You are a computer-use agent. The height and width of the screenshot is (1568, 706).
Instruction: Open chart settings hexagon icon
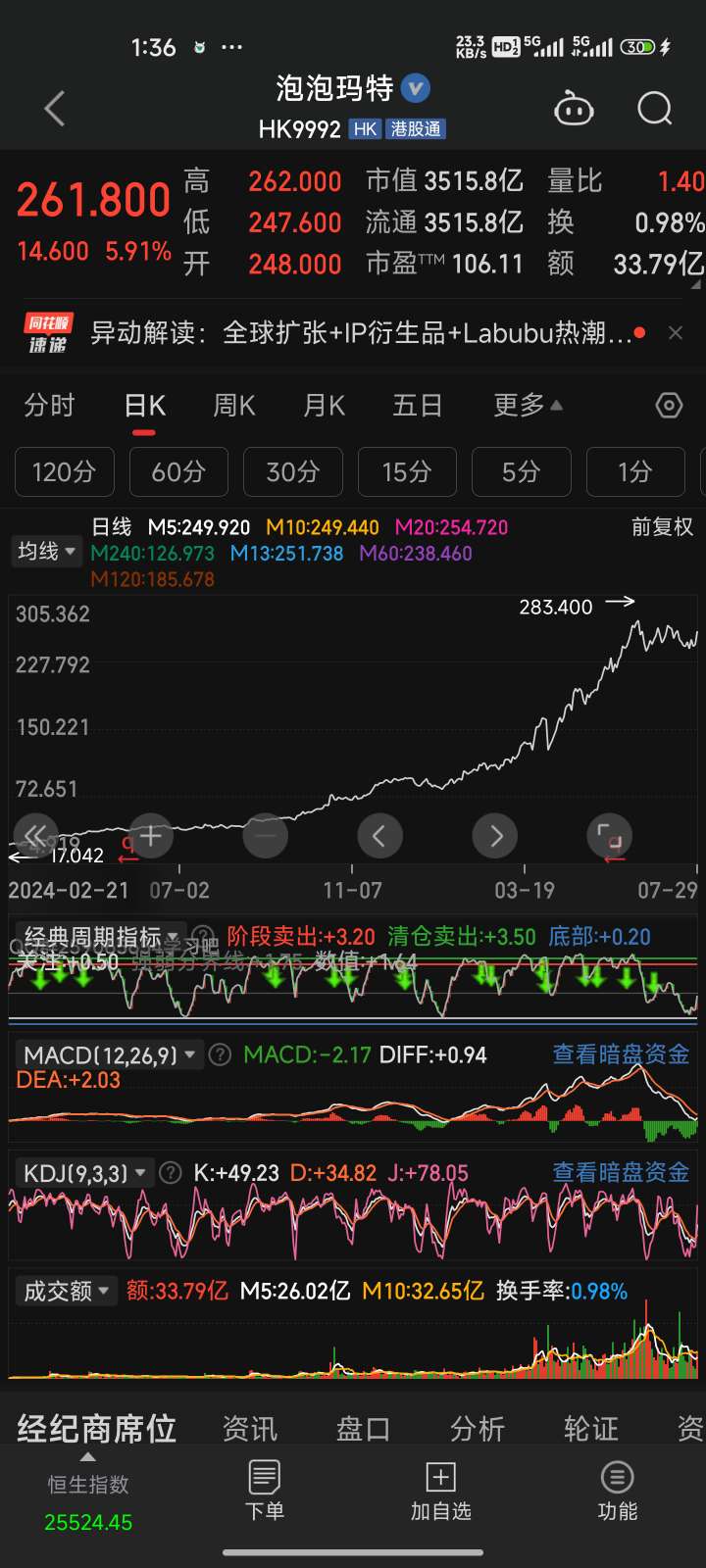pos(669,405)
